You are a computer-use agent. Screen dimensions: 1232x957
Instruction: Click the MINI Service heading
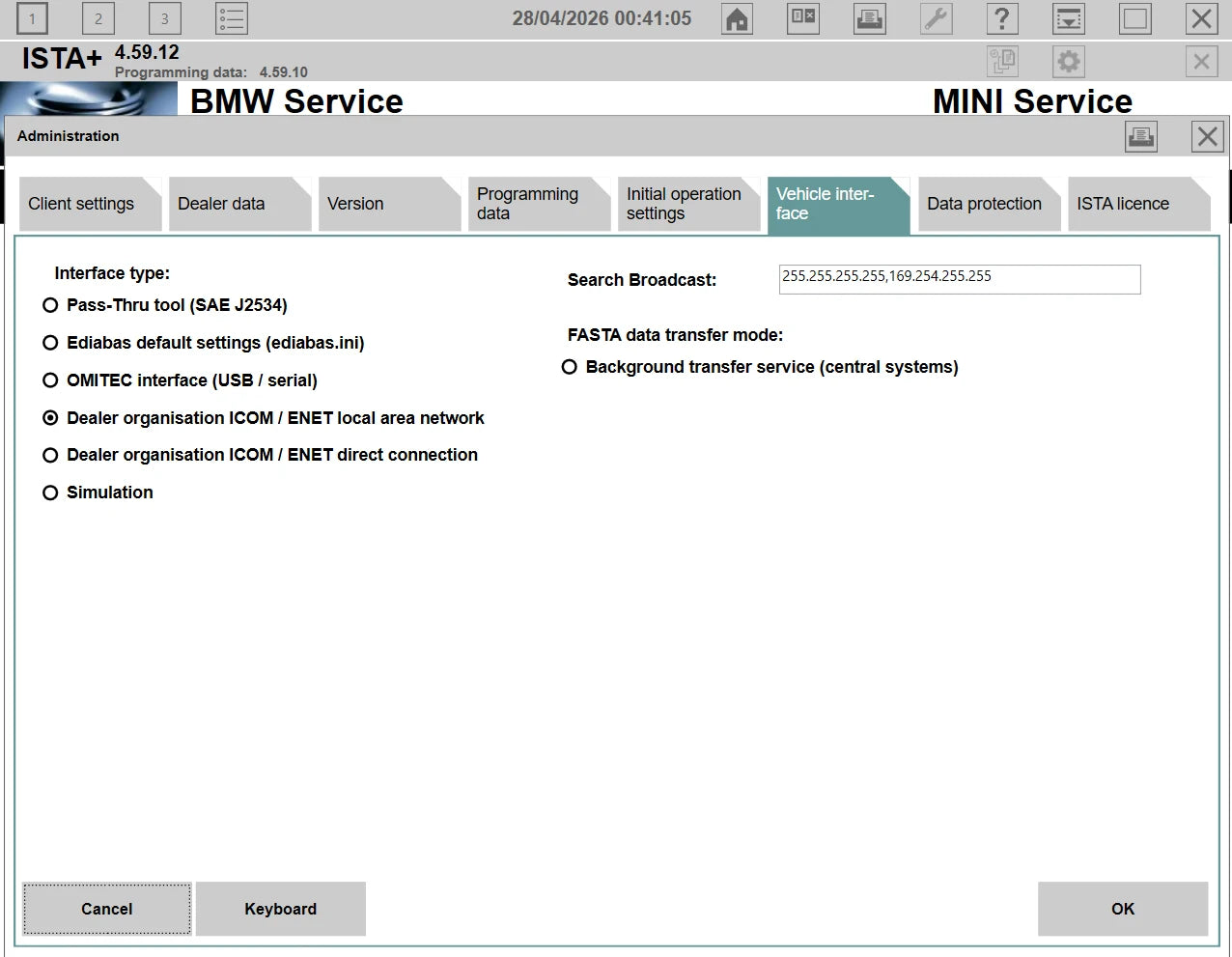point(1032,100)
